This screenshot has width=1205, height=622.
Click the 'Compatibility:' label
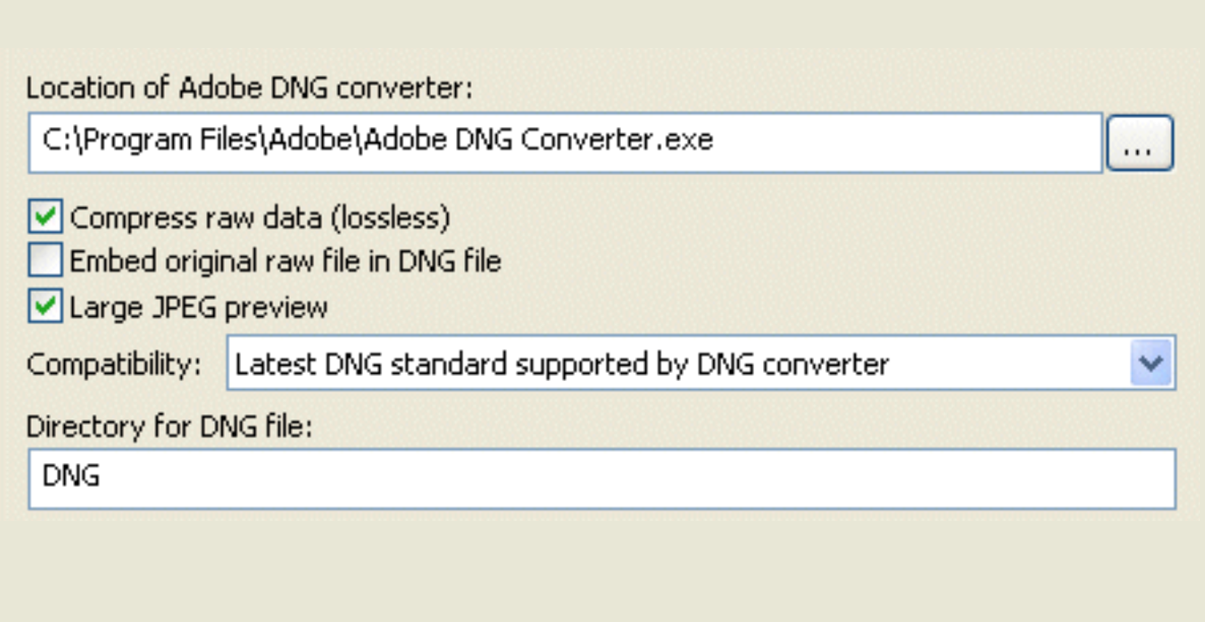pyautogui.click(x=114, y=365)
